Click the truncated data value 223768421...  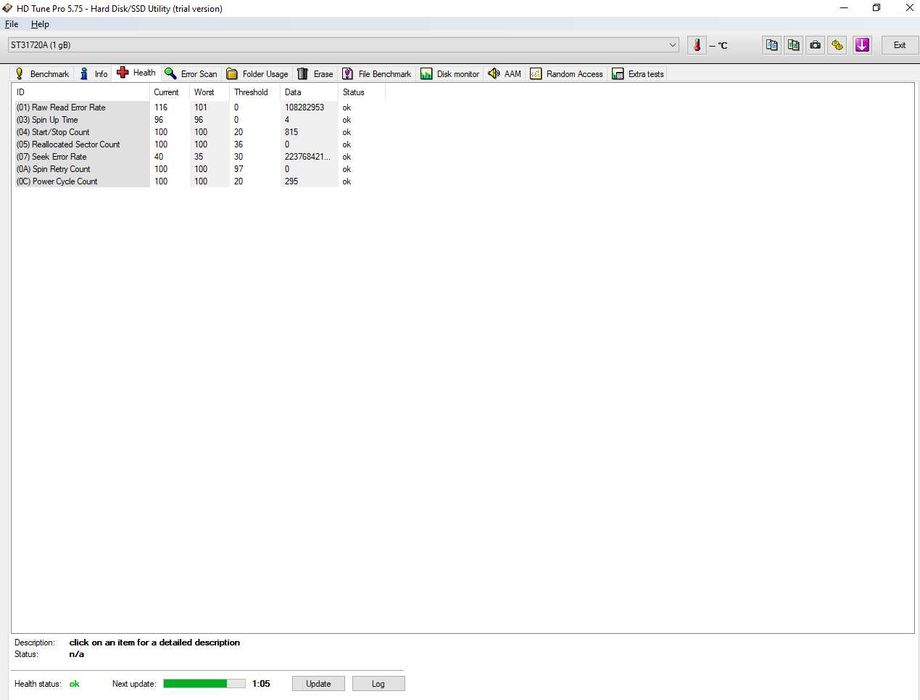coord(307,157)
